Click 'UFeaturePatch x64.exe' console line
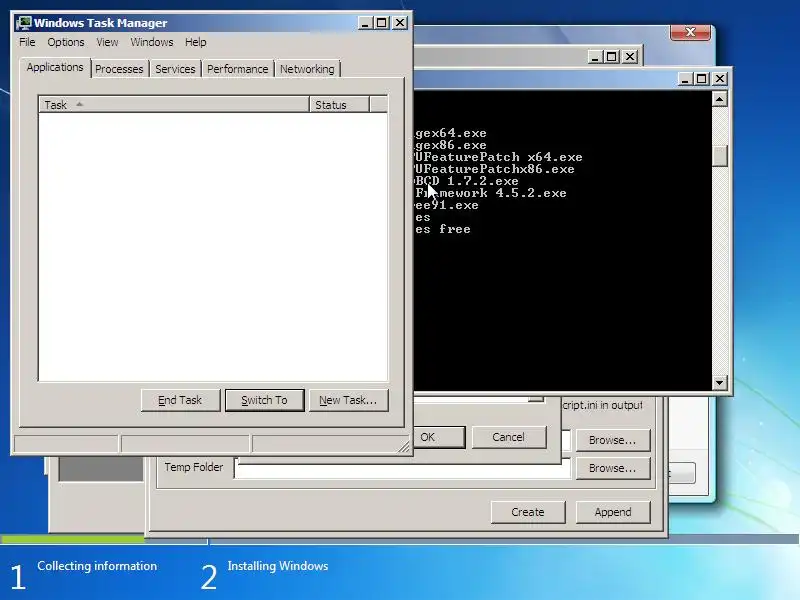Image resolution: width=800 pixels, height=600 pixels. point(498,157)
